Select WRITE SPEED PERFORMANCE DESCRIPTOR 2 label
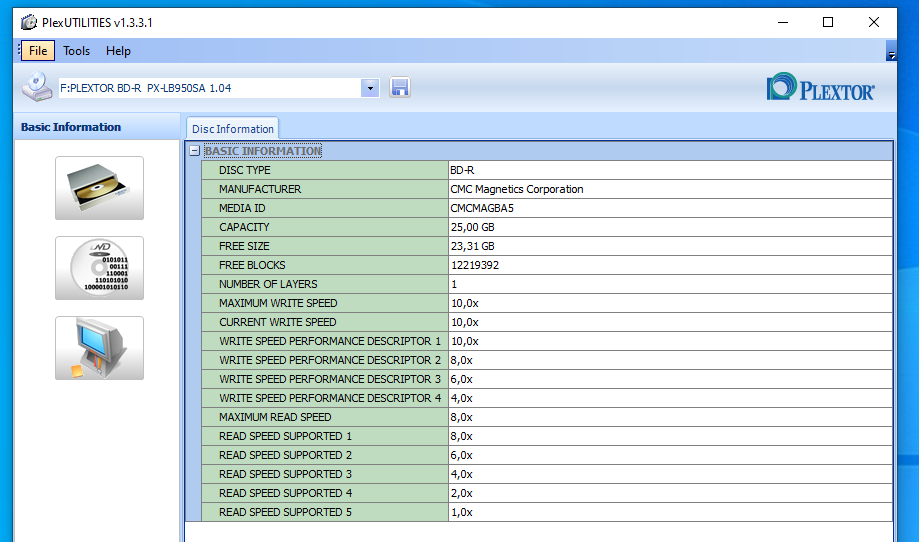The width and height of the screenshot is (919, 542). [x=330, y=360]
